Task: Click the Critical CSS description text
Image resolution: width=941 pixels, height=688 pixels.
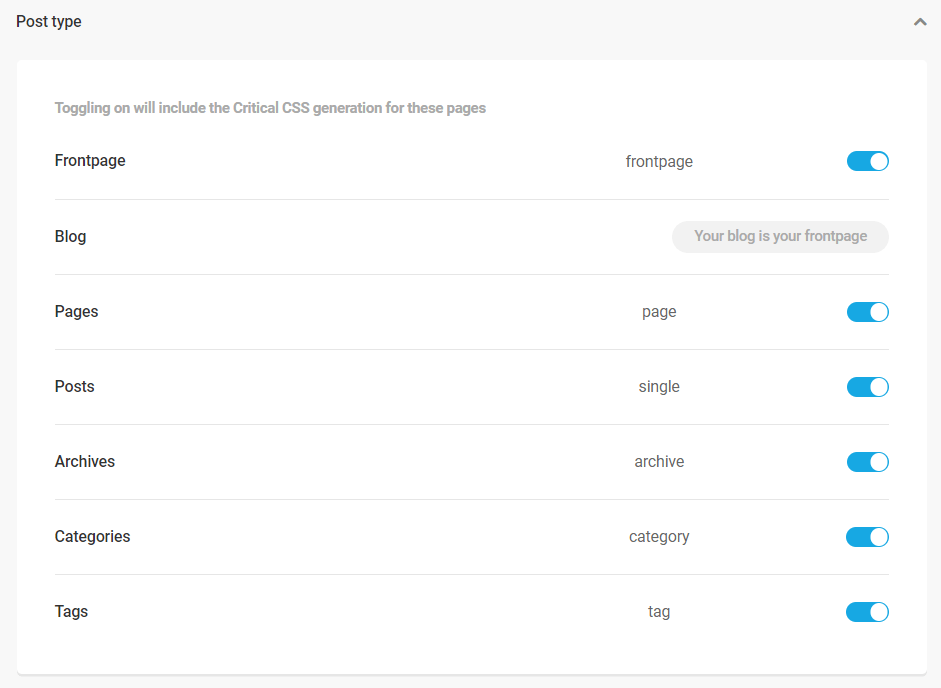Action: [x=270, y=107]
